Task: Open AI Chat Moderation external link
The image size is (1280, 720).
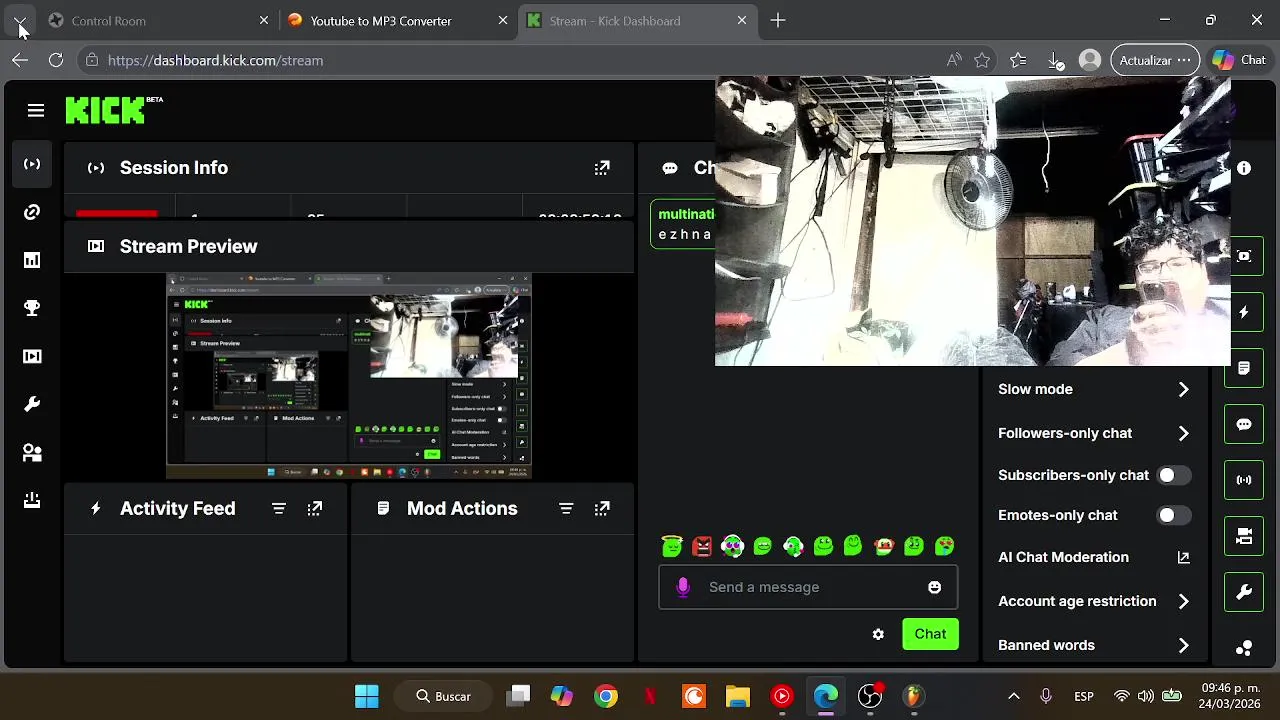Action: click(1184, 557)
